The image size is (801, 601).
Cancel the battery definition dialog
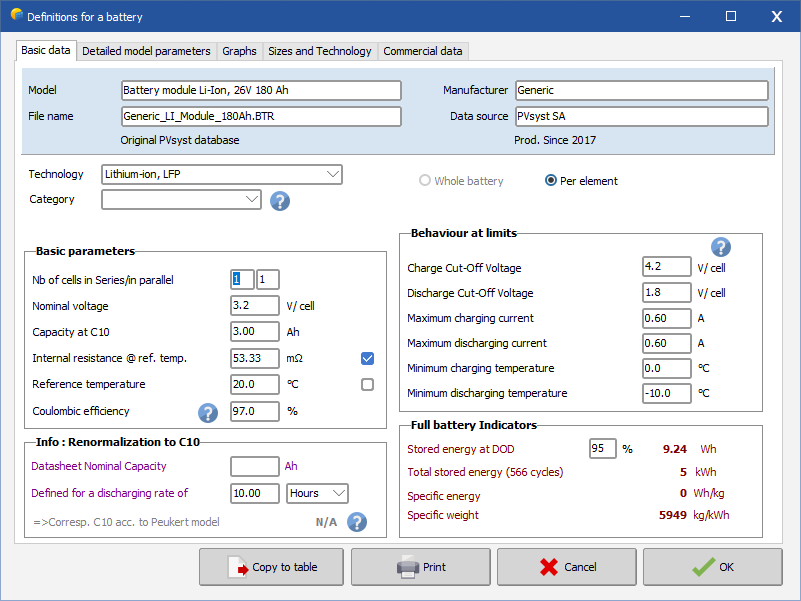[567, 567]
